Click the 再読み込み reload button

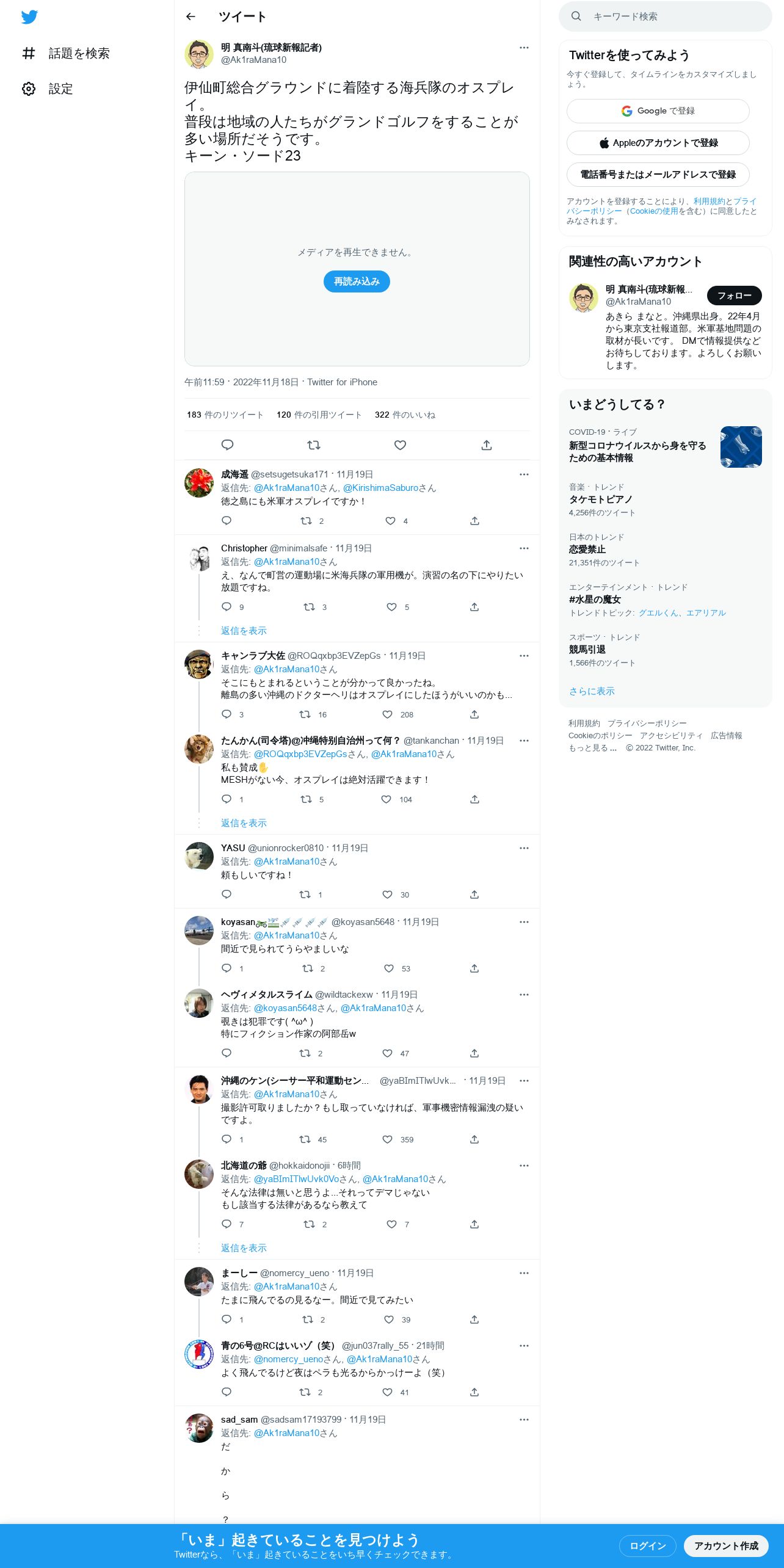point(357,281)
